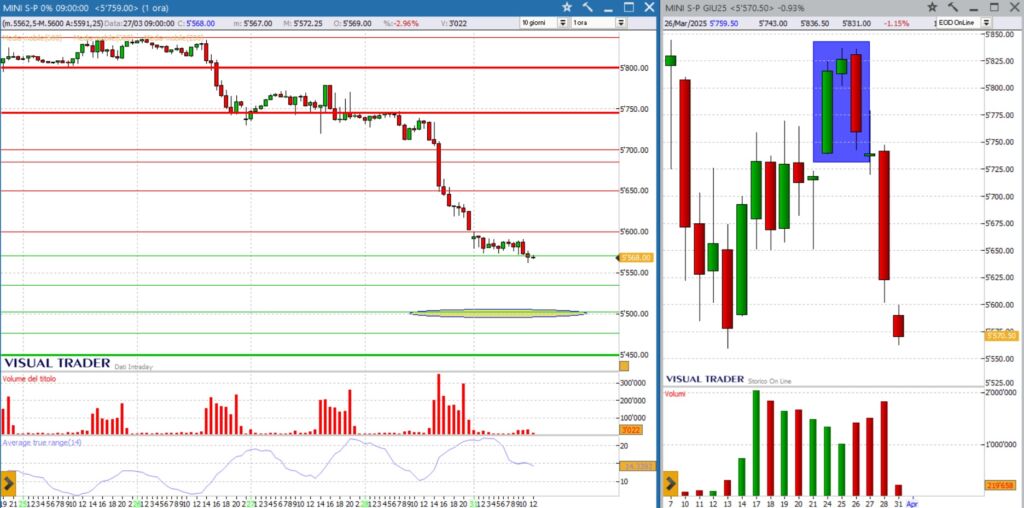Click the small orange square beside Dati Intraday bar
The width and height of the screenshot is (1024, 508).
[624, 366]
